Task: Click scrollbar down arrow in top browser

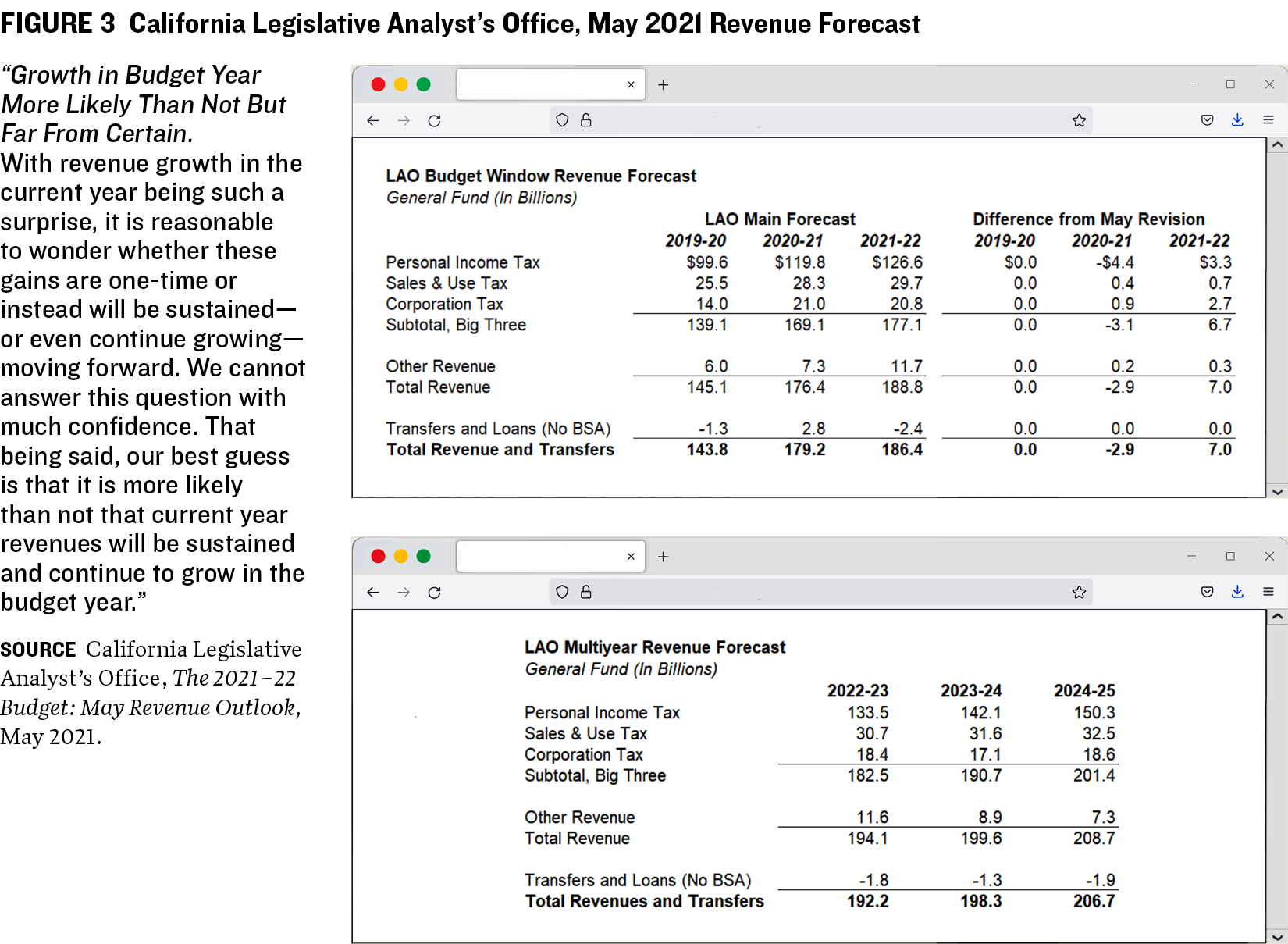Action: coord(1277,491)
